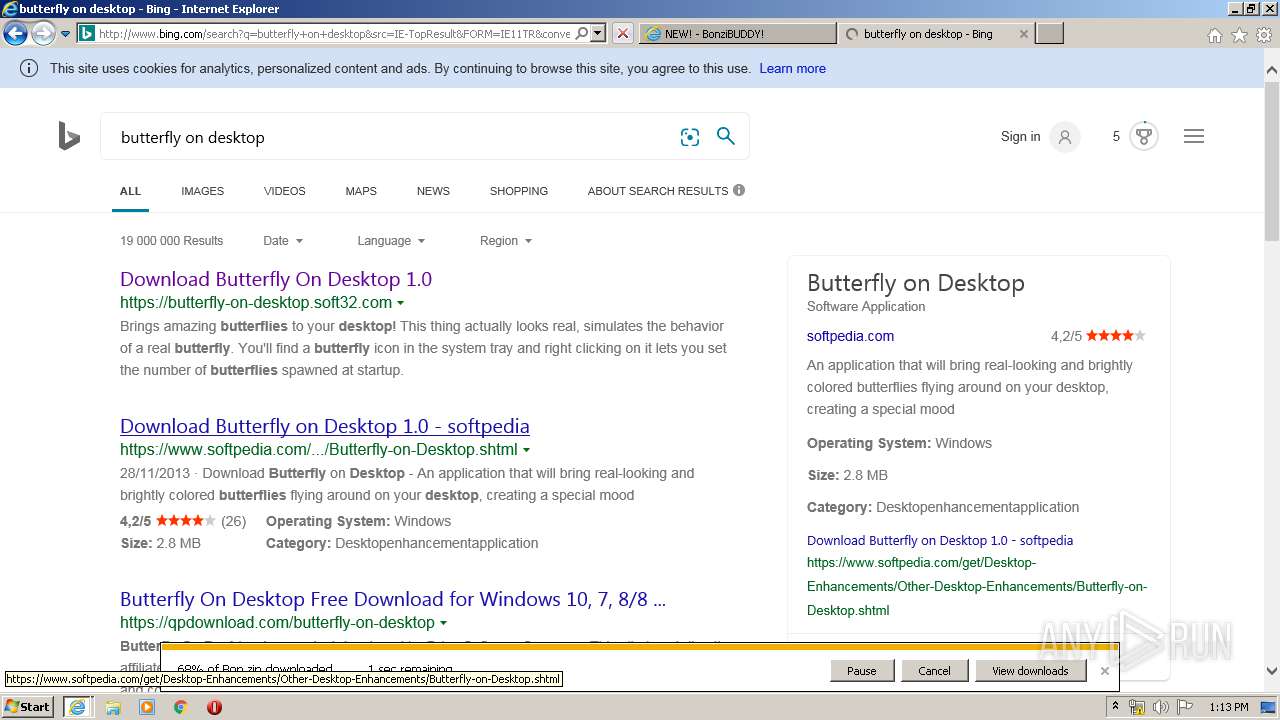
Task: Switch to the NEW! - BonziBUDDY! browser tab
Action: coord(737,33)
